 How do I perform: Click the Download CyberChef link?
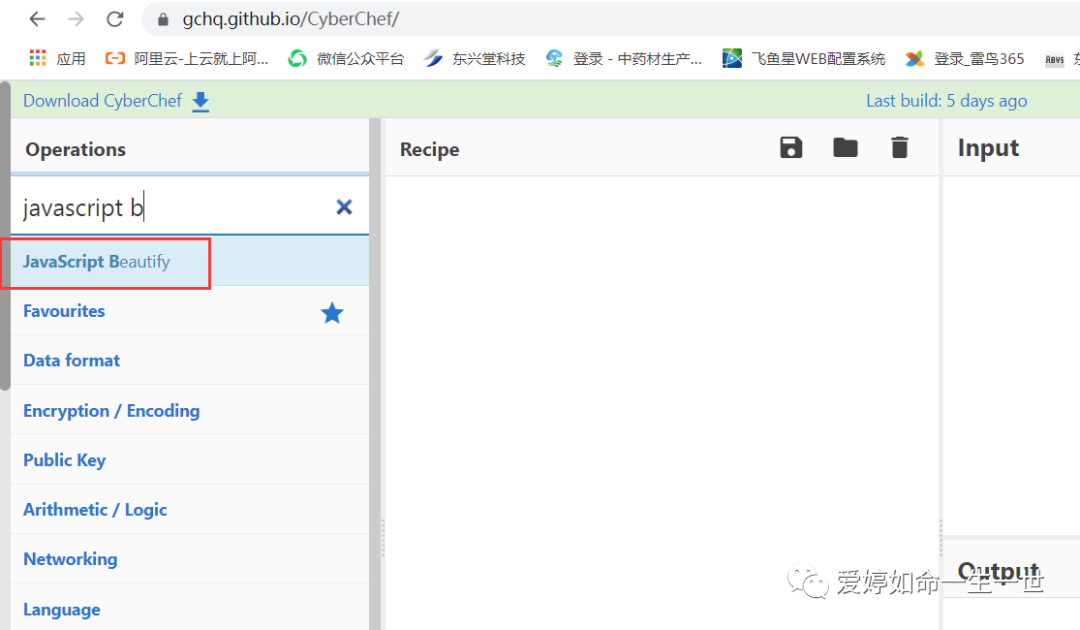tap(103, 101)
